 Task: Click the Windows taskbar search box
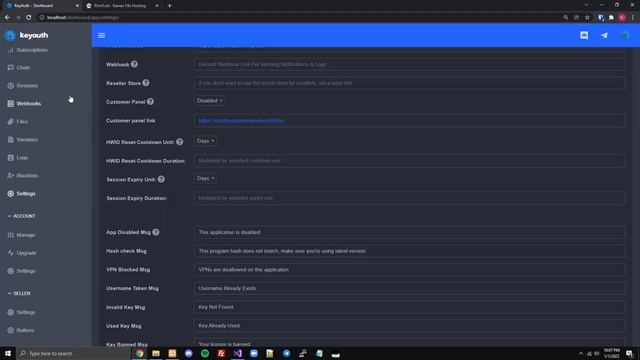(73, 353)
